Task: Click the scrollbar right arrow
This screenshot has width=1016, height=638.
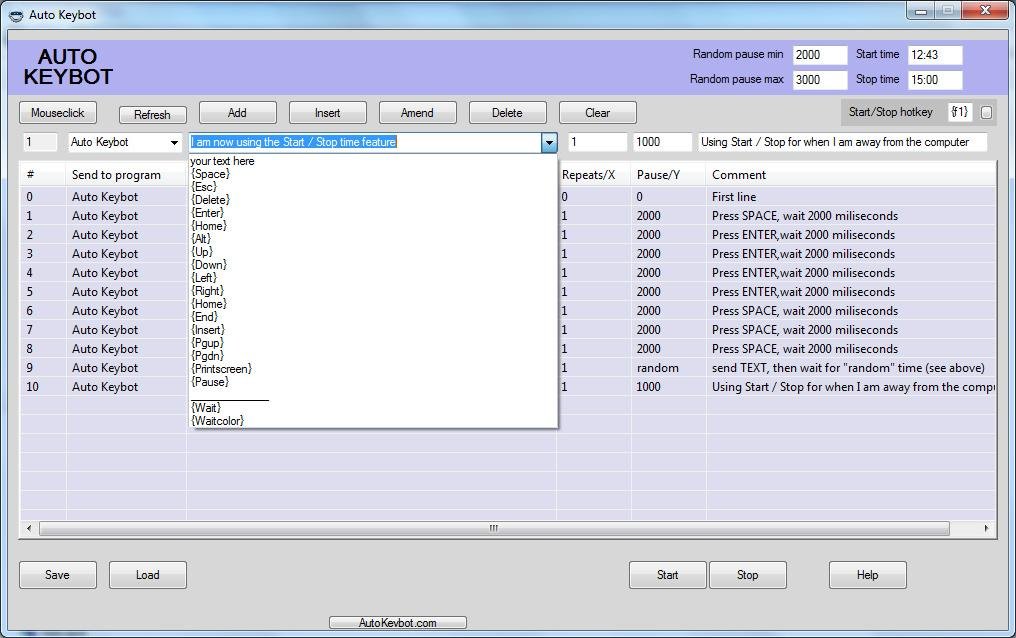Action: tap(986, 529)
